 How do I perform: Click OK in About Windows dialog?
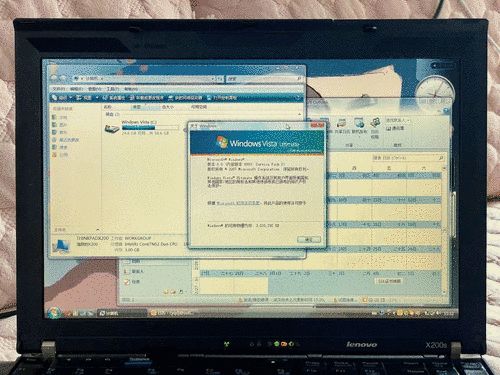click(x=309, y=239)
